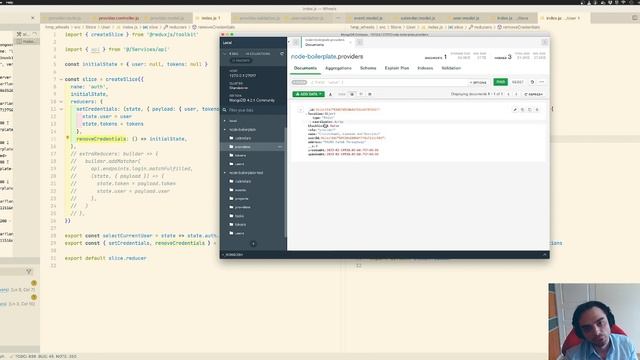Image resolution: width=640 pixels, height=360 pixels.
Task: Expand the MONGOSH shell panel
Action: click(x=544, y=255)
